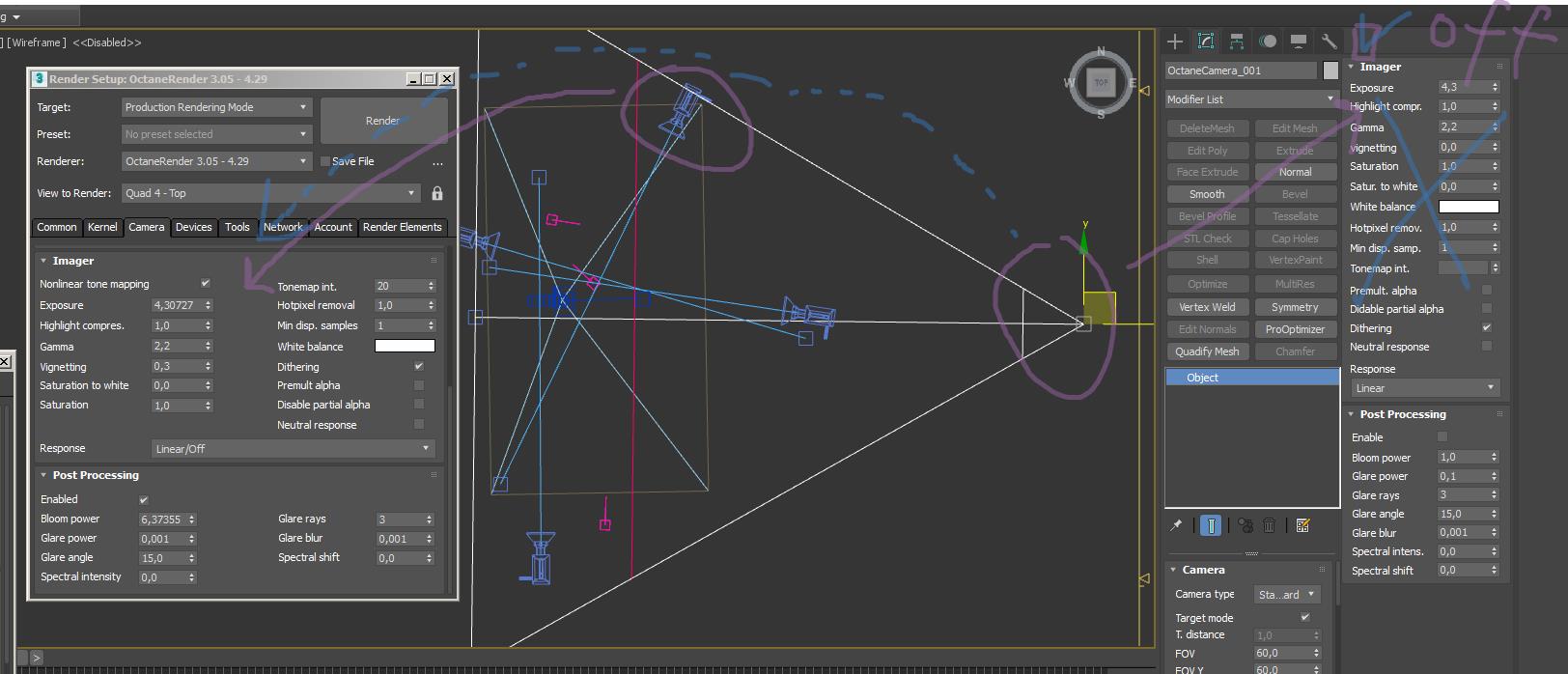Toggle Dithering checkbox in Modify panel
Viewport: 1568px width, 674px height.
coord(1487,328)
